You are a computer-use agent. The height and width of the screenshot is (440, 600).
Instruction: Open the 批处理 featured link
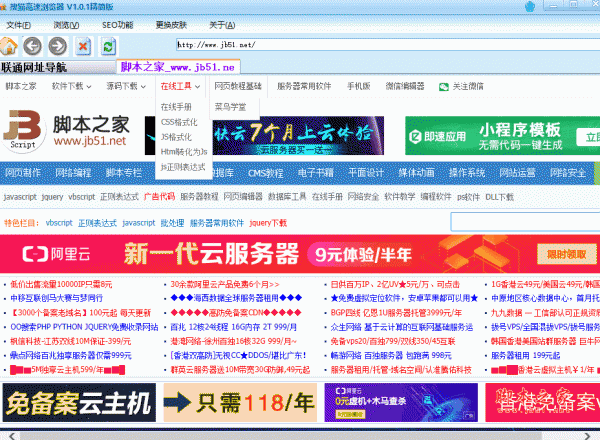(172, 223)
